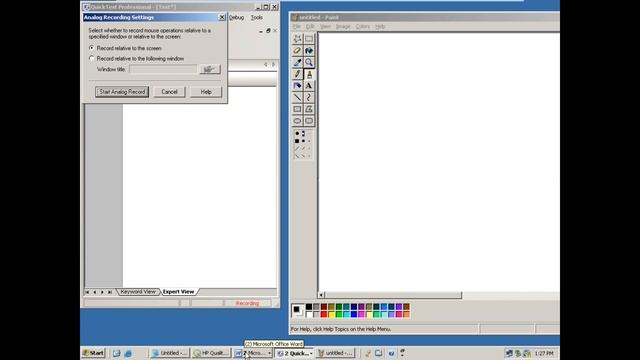Open the Image menu in Paint
This screenshot has width=640, height=360.
(x=343, y=27)
